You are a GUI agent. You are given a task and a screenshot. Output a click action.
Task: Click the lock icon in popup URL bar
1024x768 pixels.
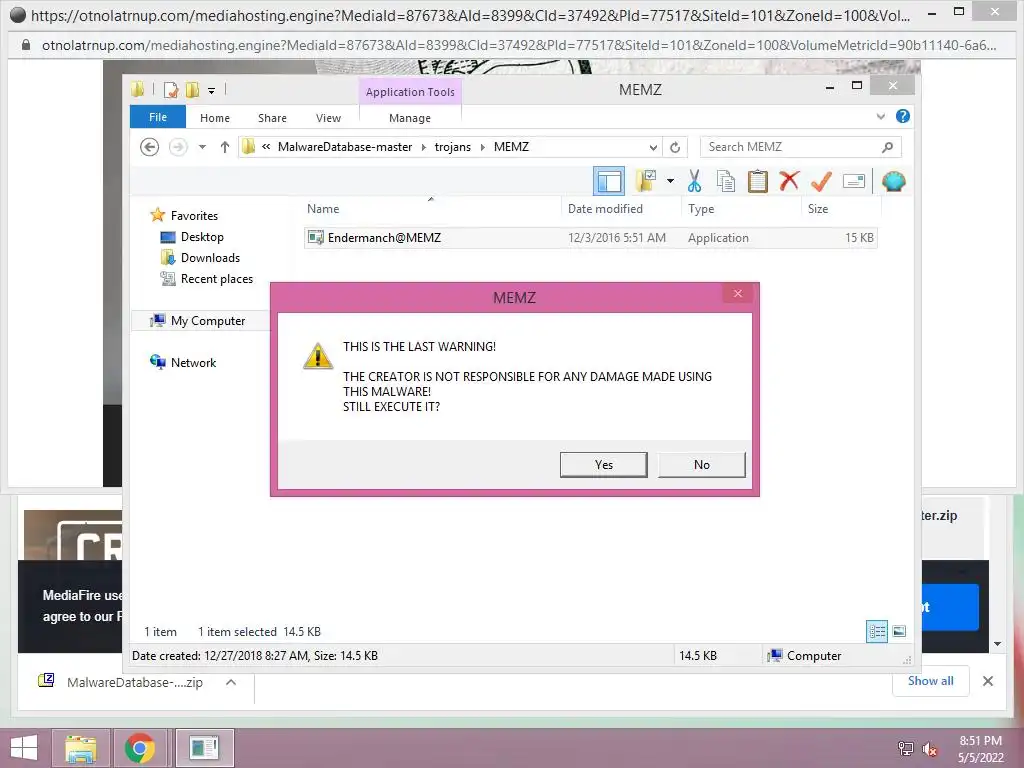[x=26, y=45]
